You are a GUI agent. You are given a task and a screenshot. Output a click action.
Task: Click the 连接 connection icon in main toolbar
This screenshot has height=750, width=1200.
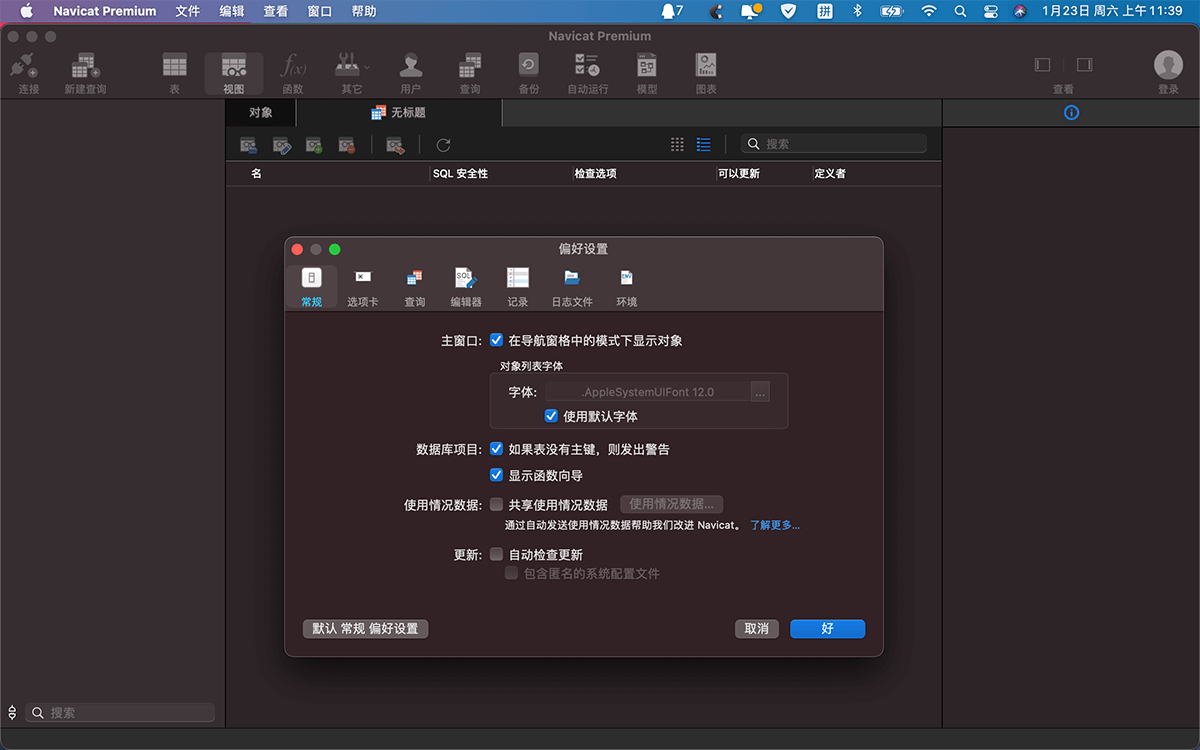[25, 66]
